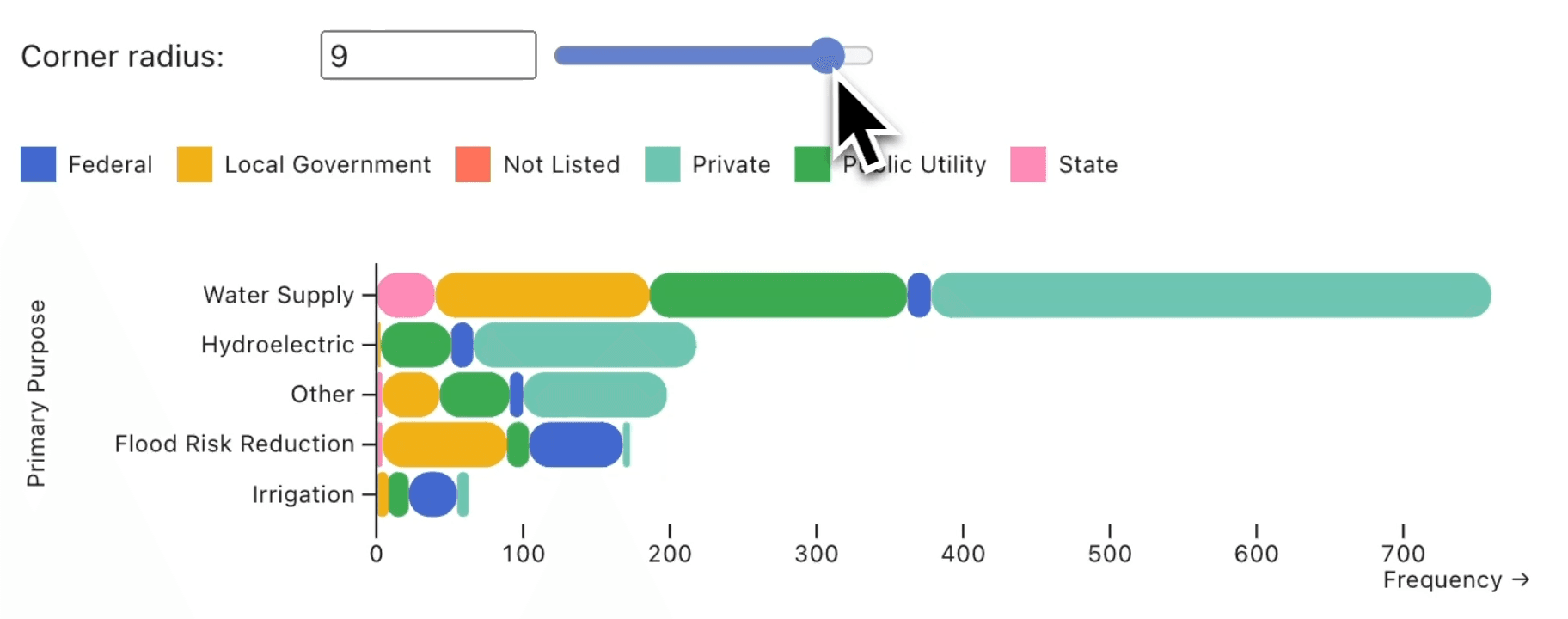Click the blue Irrigation bar segment

click(x=432, y=494)
